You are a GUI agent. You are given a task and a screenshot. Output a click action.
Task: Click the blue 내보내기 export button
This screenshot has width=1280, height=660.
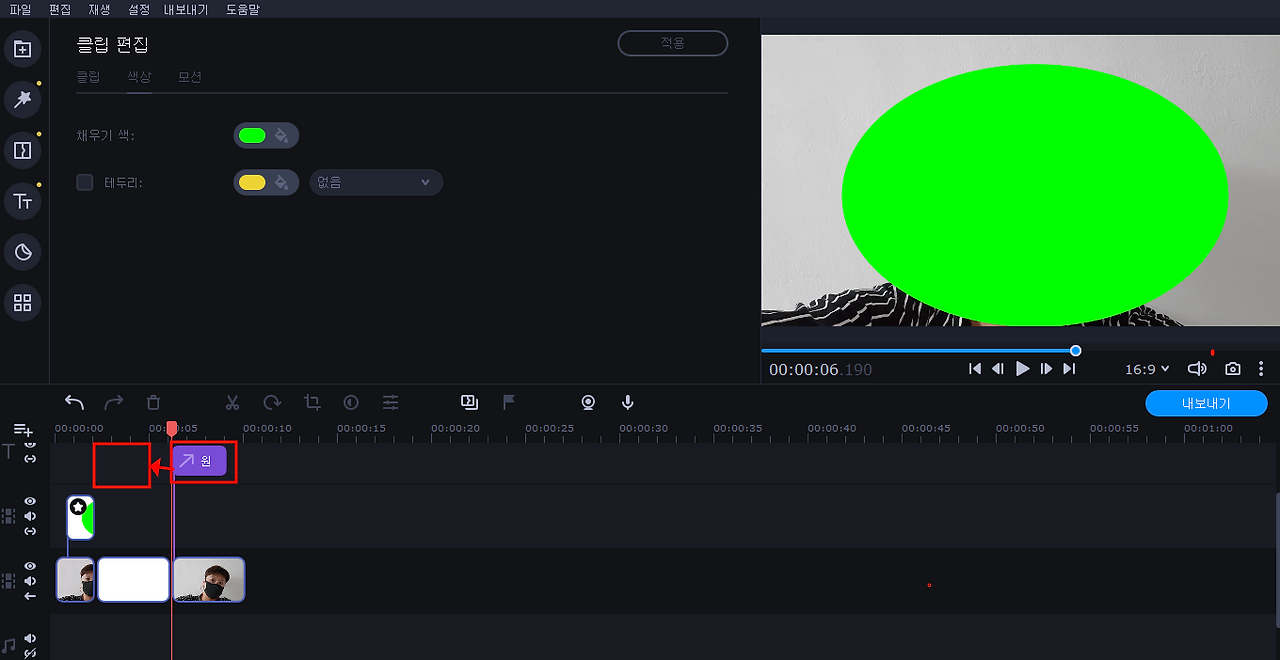[1206, 404]
